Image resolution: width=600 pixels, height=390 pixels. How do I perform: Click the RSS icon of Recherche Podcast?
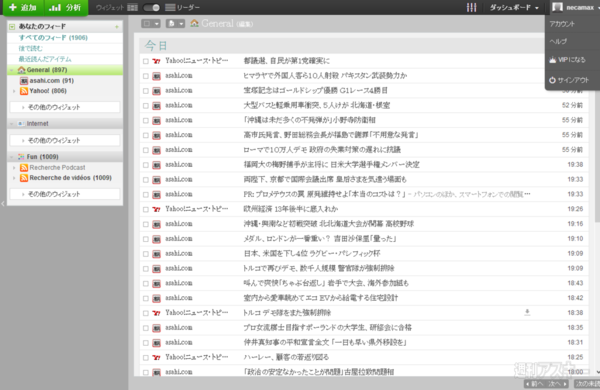coord(24,168)
